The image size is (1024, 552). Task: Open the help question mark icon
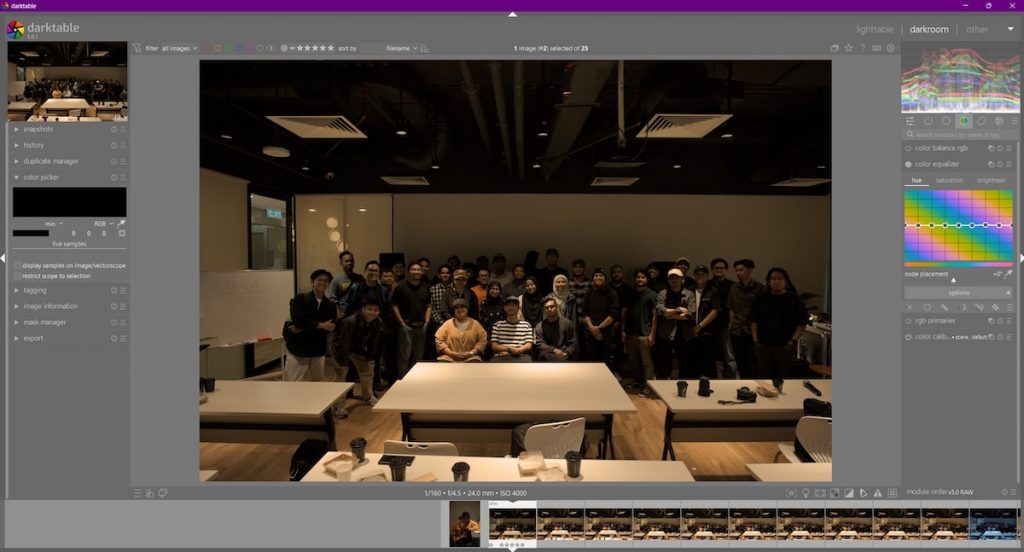(x=862, y=48)
